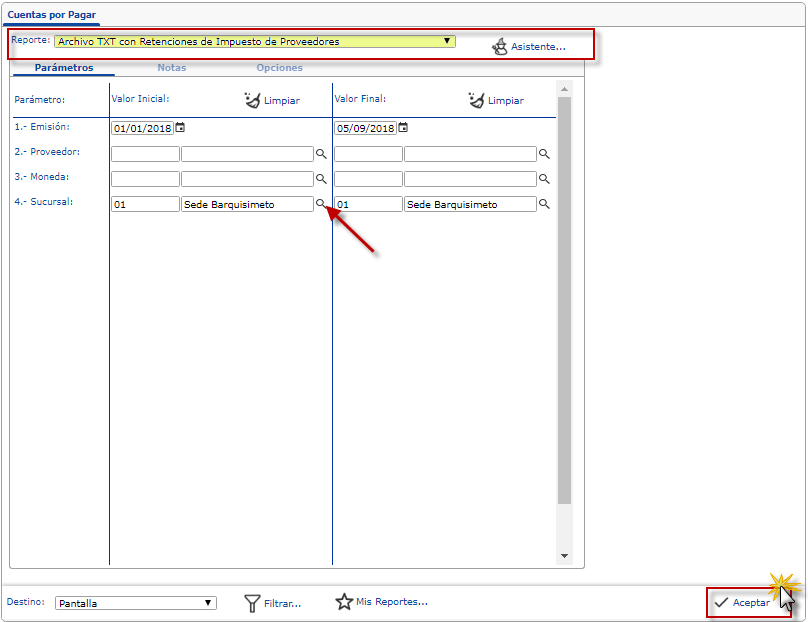Click search icon for initial Moneda
This screenshot has height=622, width=808.
click(321, 179)
